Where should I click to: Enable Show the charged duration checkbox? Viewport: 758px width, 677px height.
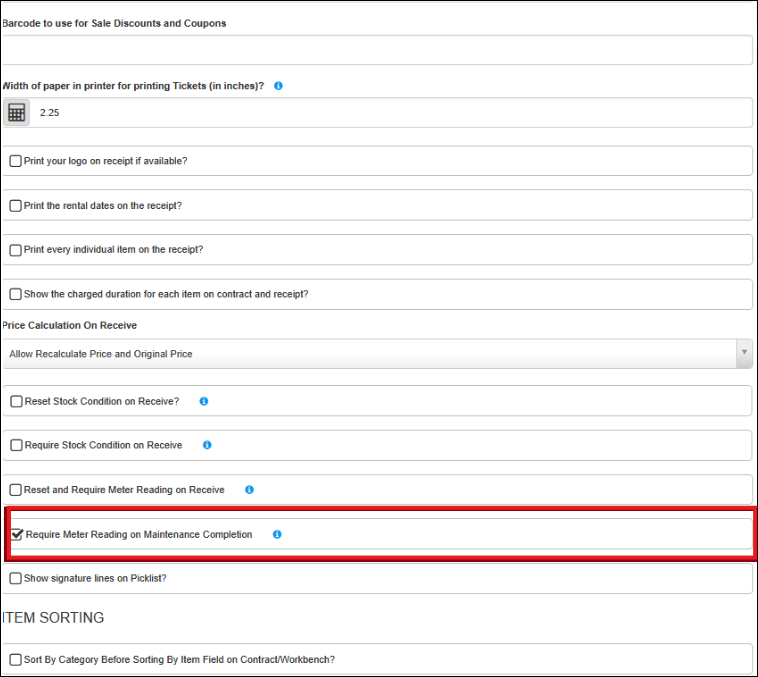(x=16, y=294)
